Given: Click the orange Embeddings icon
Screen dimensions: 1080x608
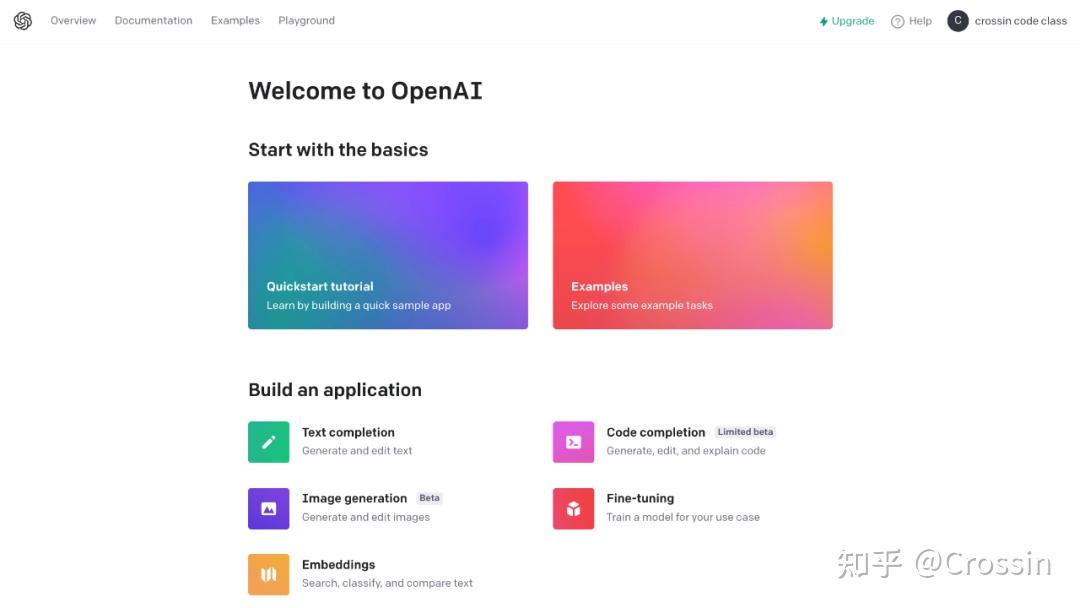Looking at the screenshot, I should click(269, 574).
